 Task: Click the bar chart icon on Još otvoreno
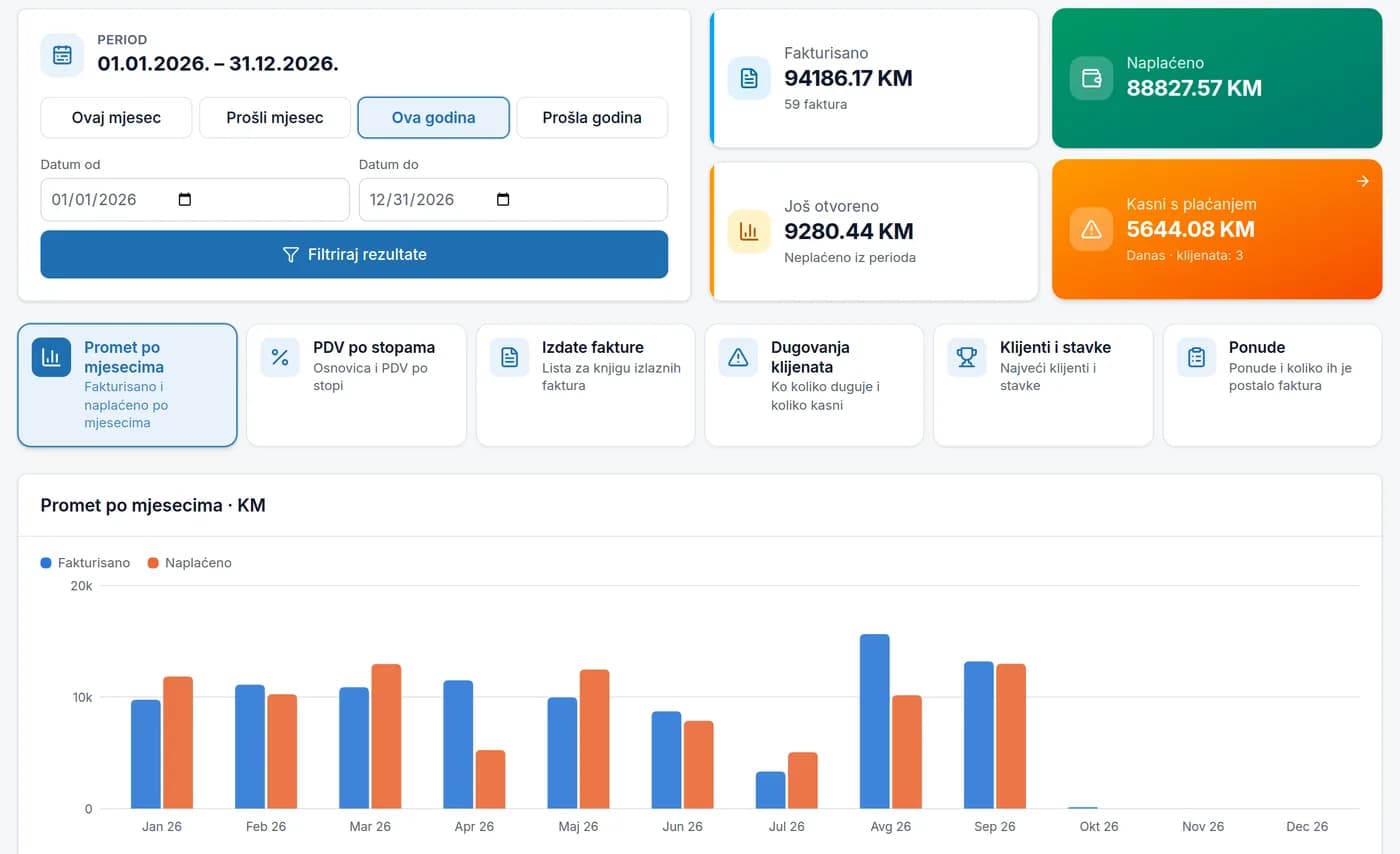(749, 231)
